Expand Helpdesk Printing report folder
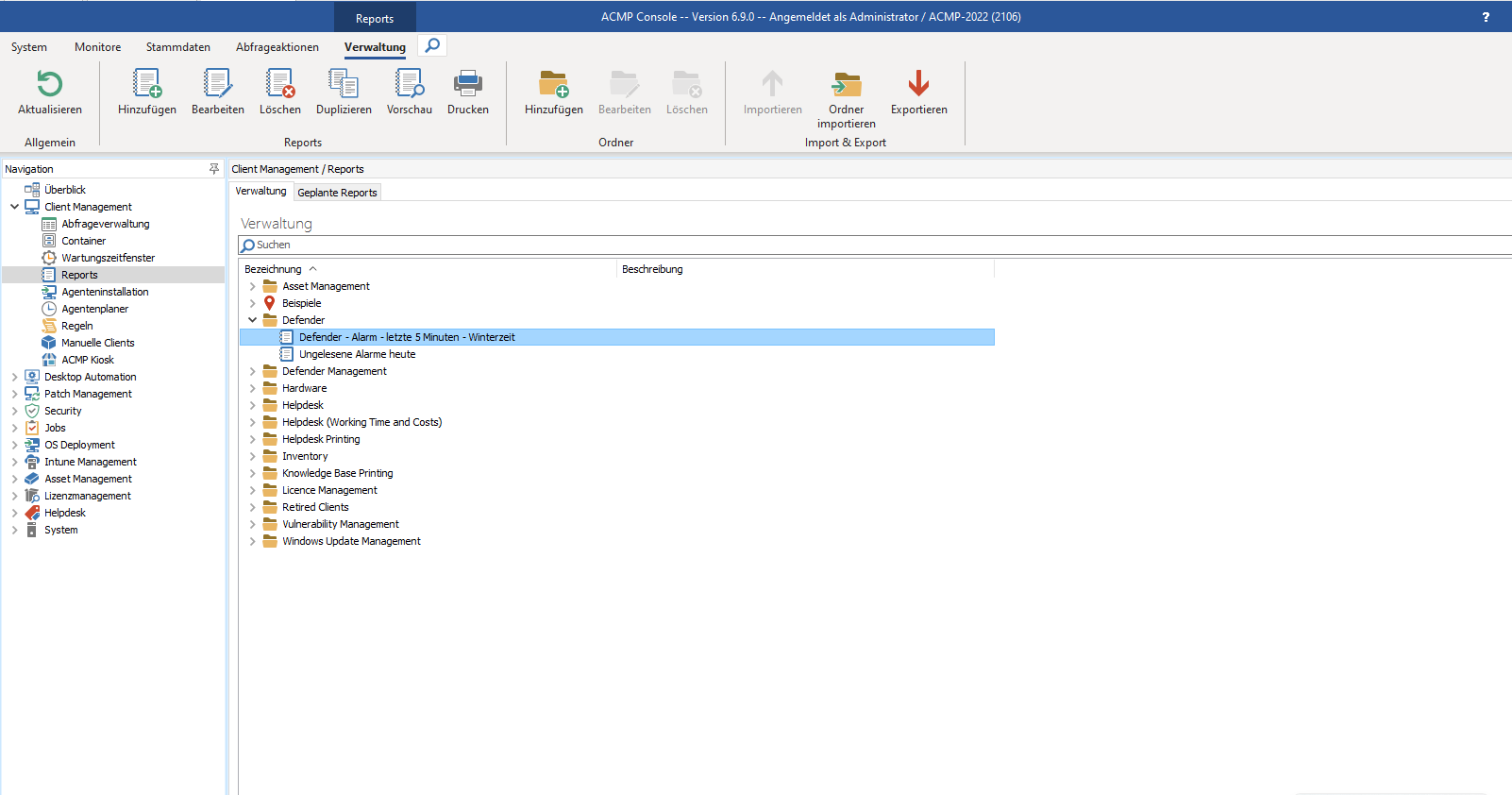The image size is (1512, 795). pyautogui.click(x=252, y=439)
